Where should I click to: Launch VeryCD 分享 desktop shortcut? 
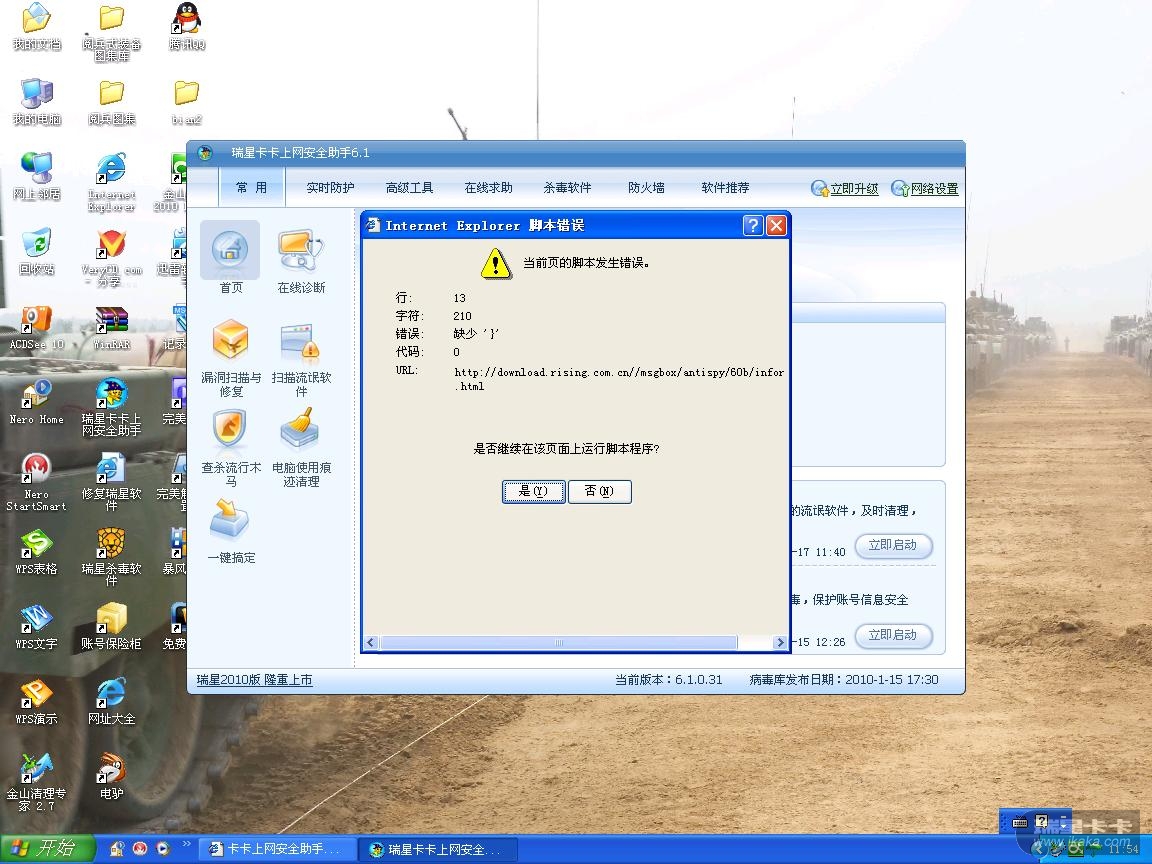point(112,257)
